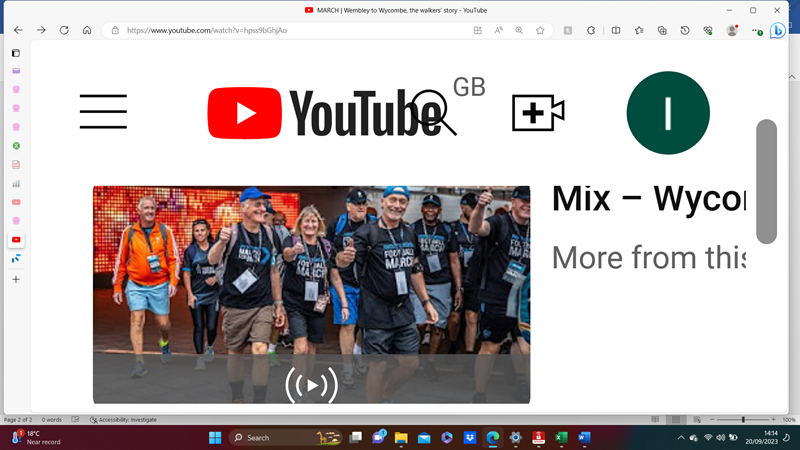Open the browser profile avatar

732,30
